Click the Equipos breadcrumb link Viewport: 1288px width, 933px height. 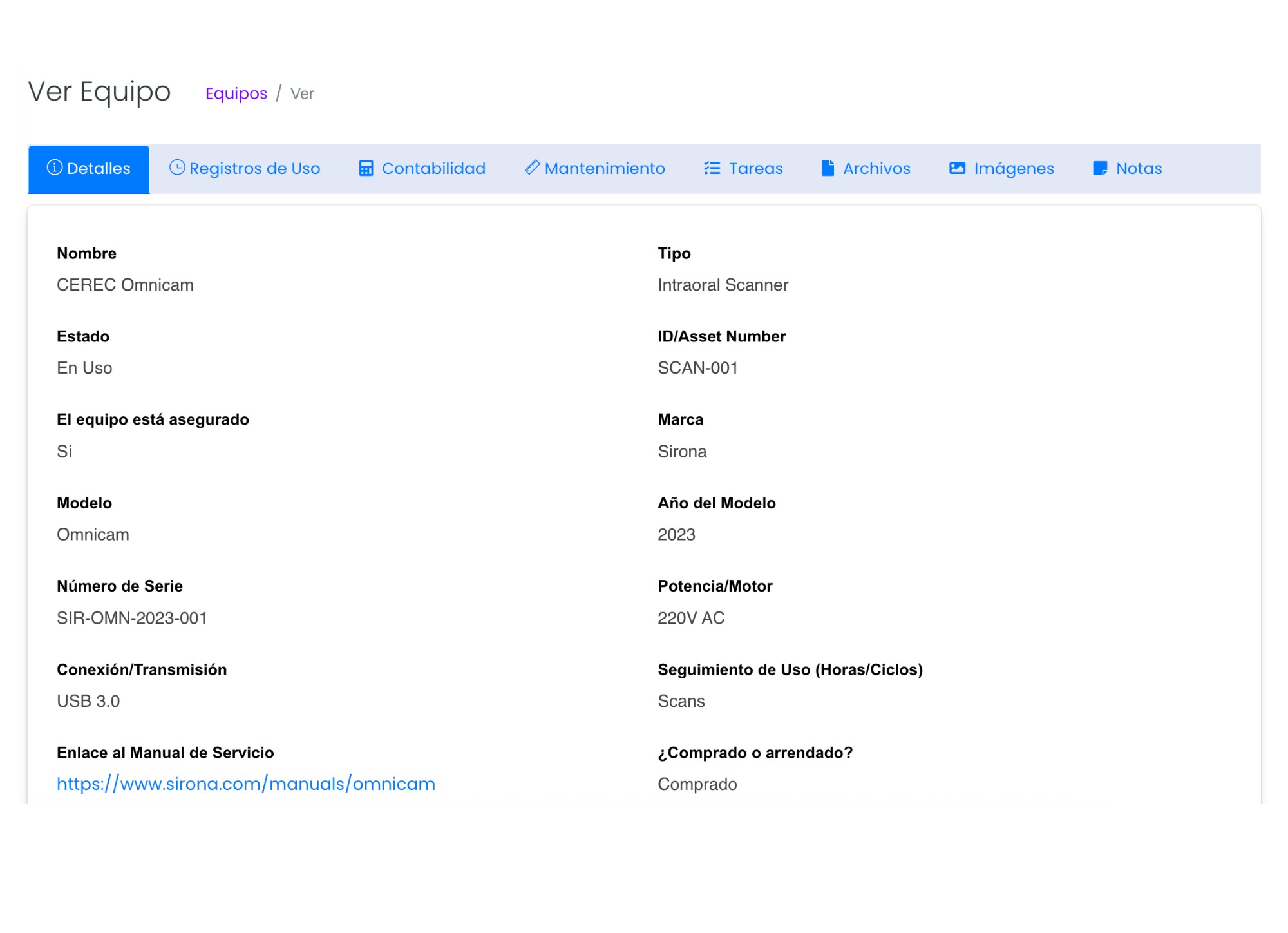click(236, 93)
